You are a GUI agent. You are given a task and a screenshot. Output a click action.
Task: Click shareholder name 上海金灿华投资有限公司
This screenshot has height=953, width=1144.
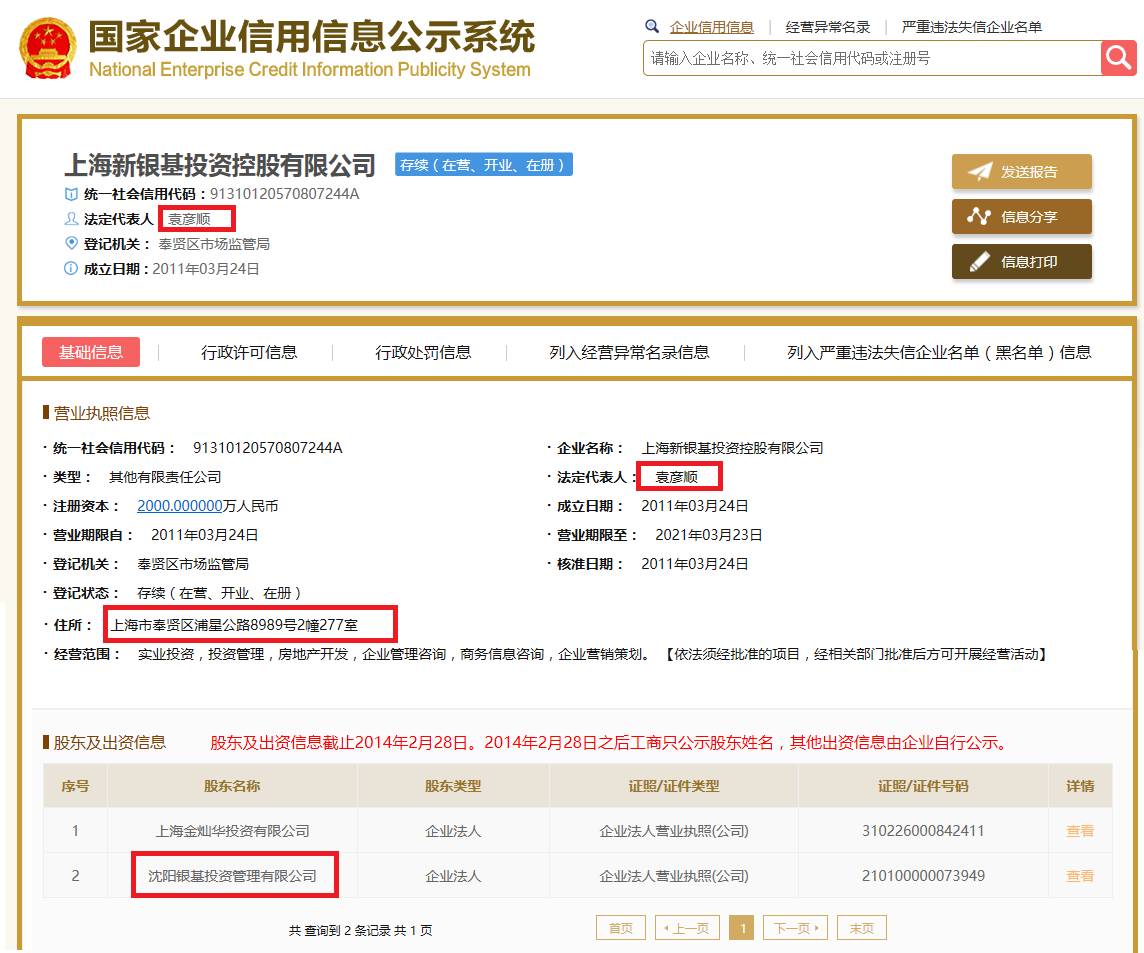coord(233,830)
